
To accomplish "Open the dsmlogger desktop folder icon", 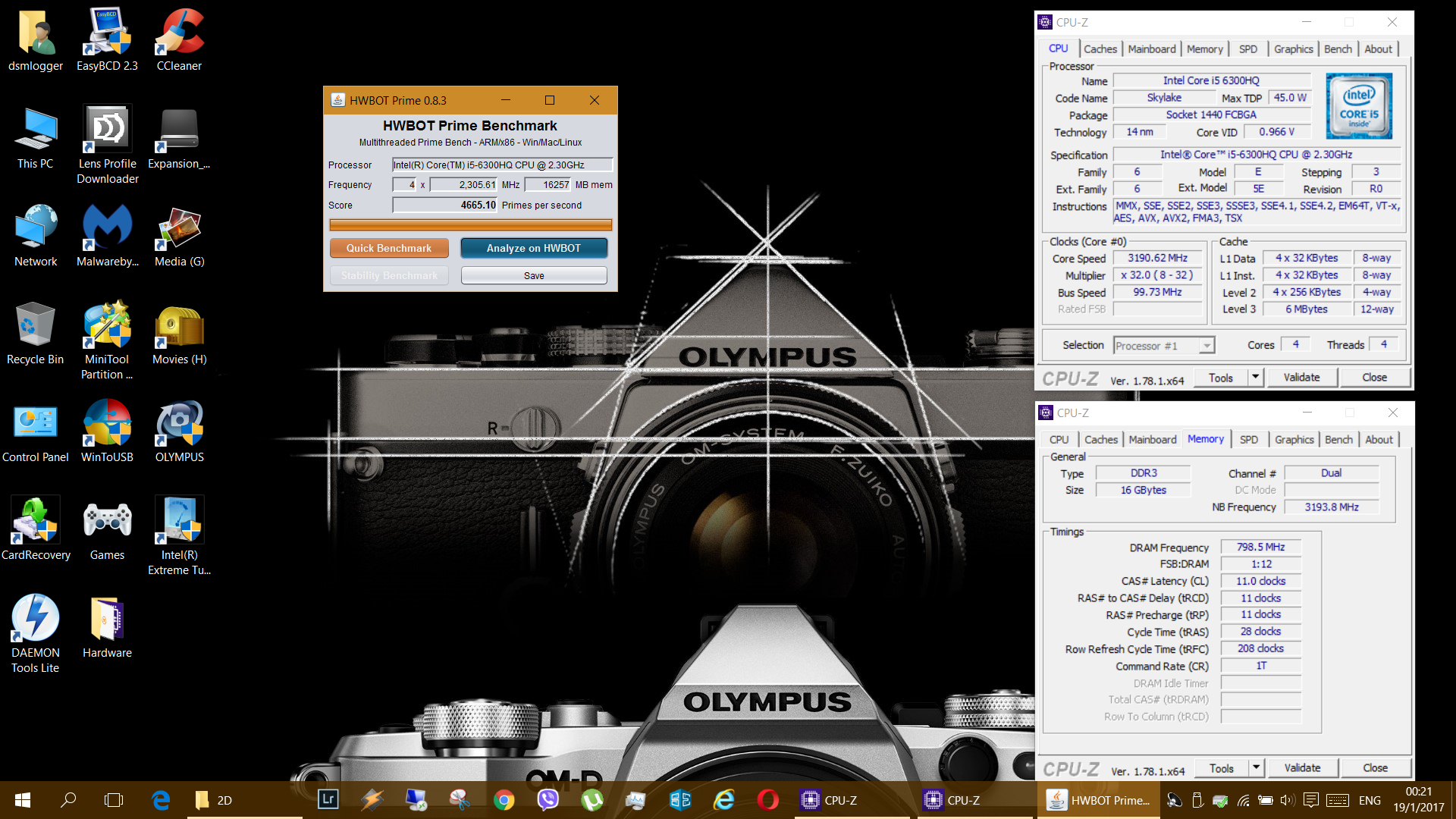I will pyautogui.click(x=36, y=41).
